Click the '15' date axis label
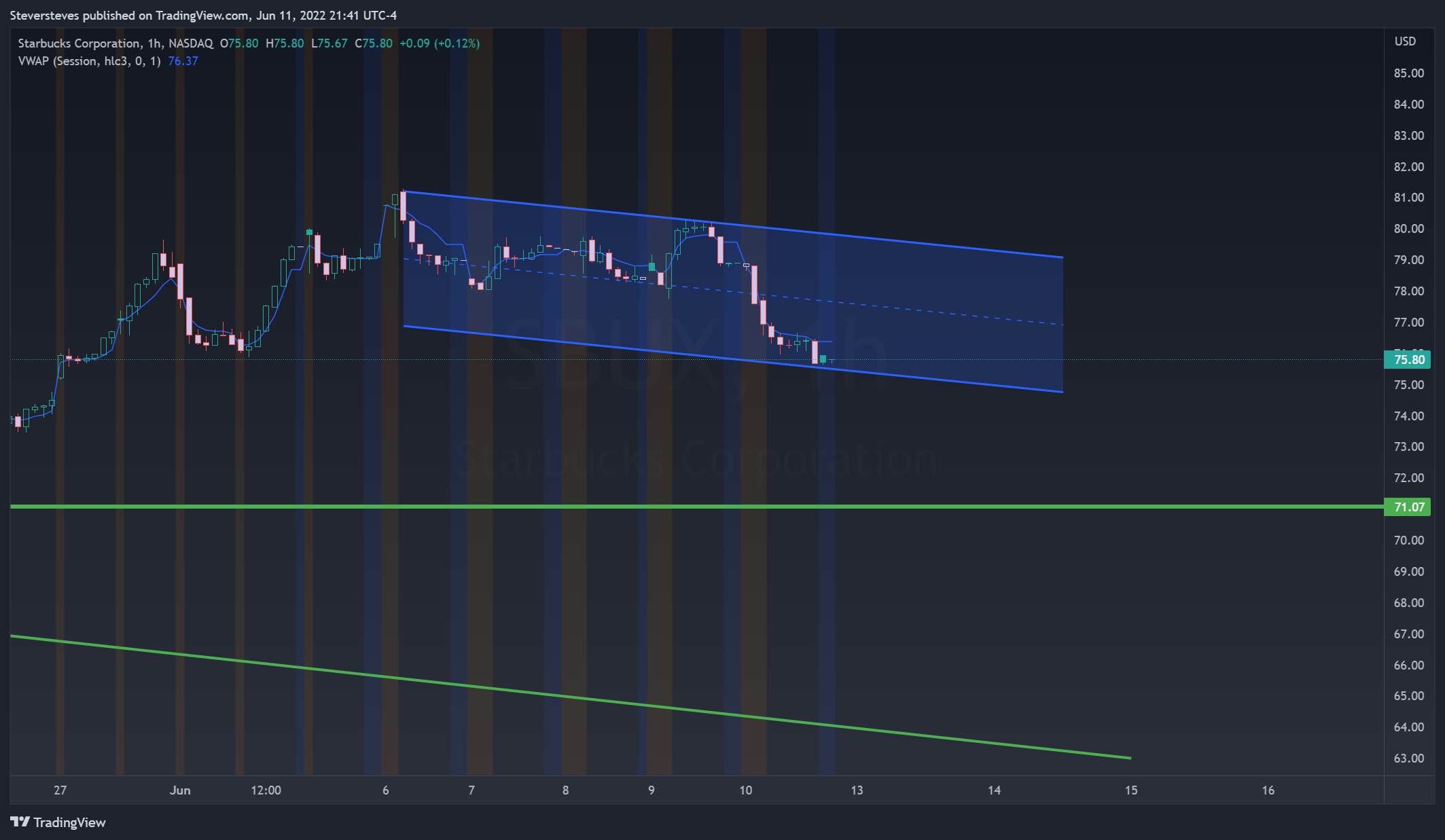 (1131, 790)
